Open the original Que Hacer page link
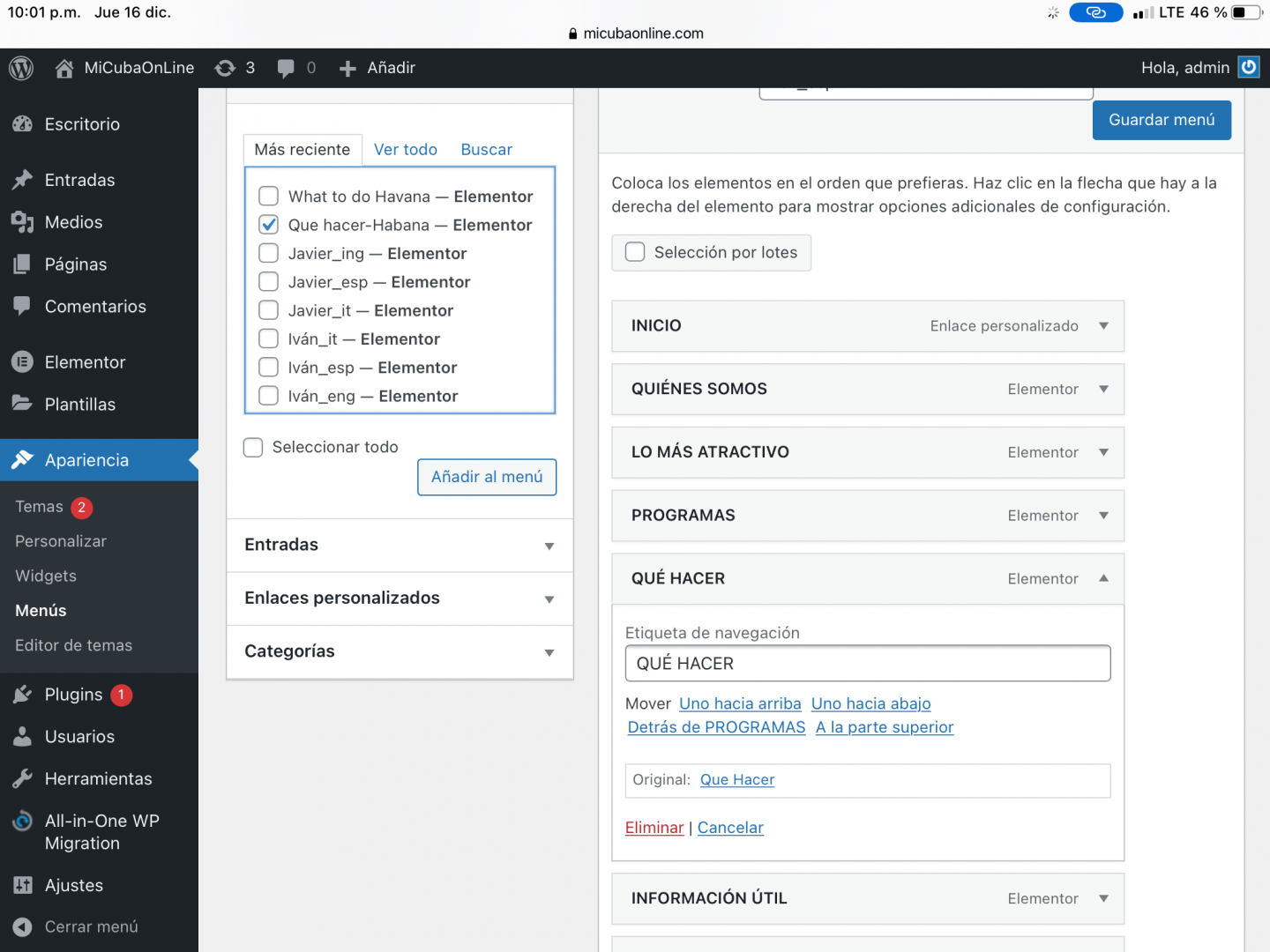This screenshot has height=952, width=1270. pyautogui.click(x=737, y=780)
